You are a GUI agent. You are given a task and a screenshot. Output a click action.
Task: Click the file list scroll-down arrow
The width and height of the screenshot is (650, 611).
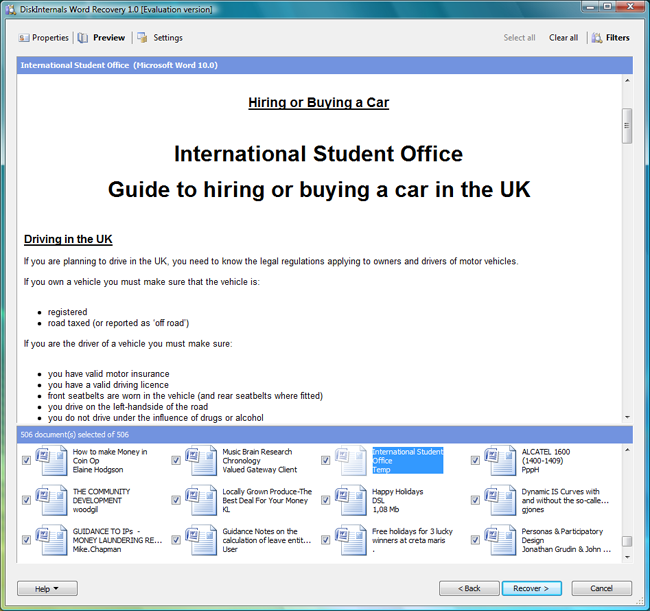[626, 557]
